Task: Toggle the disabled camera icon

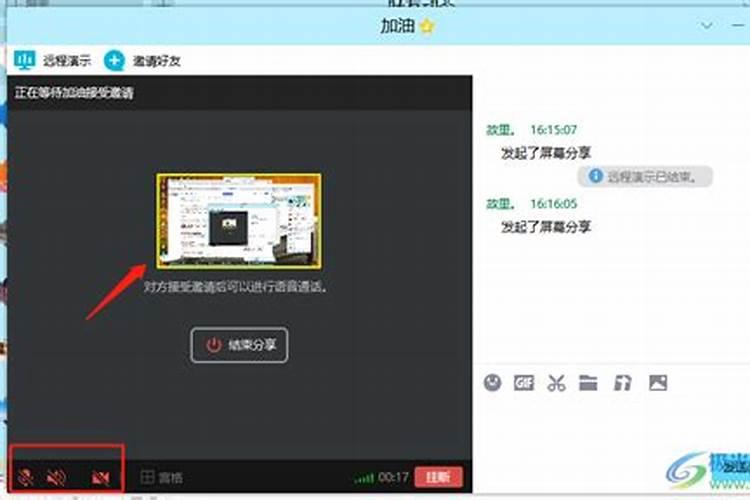Action: [x=101, y=478]
